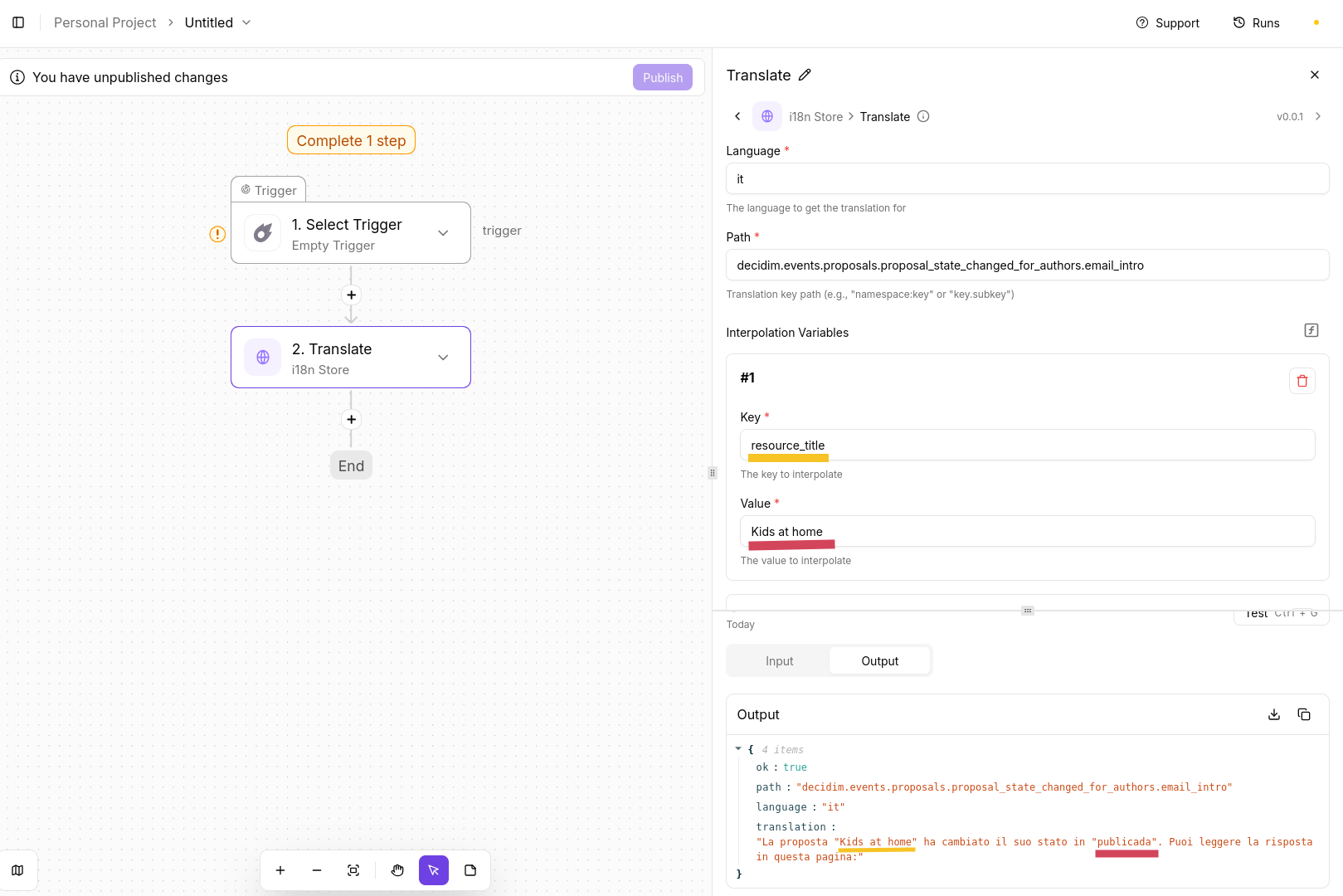Click the 'ok : true' output row

click(781, 767)
